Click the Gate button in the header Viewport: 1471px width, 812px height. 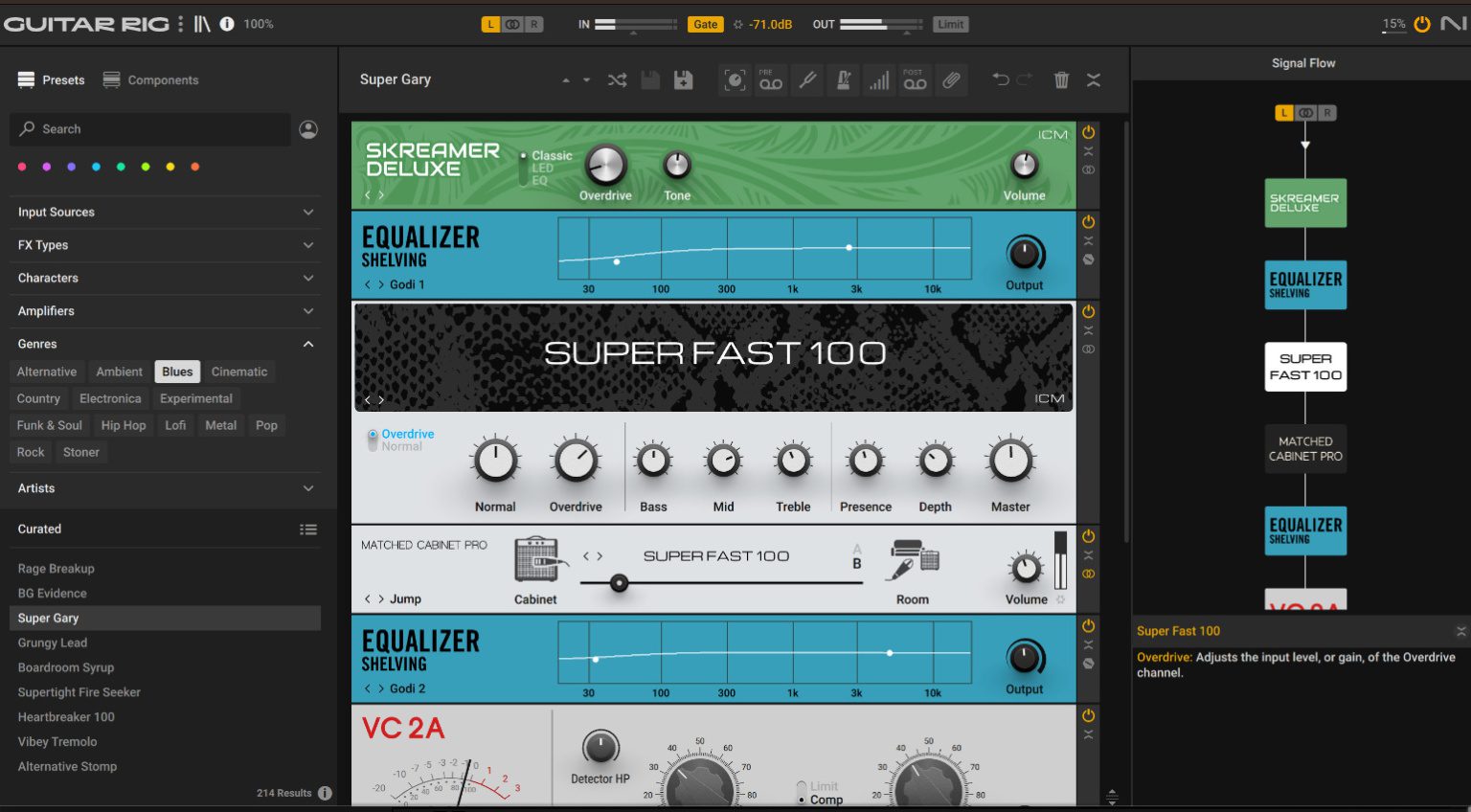(706, 23)
